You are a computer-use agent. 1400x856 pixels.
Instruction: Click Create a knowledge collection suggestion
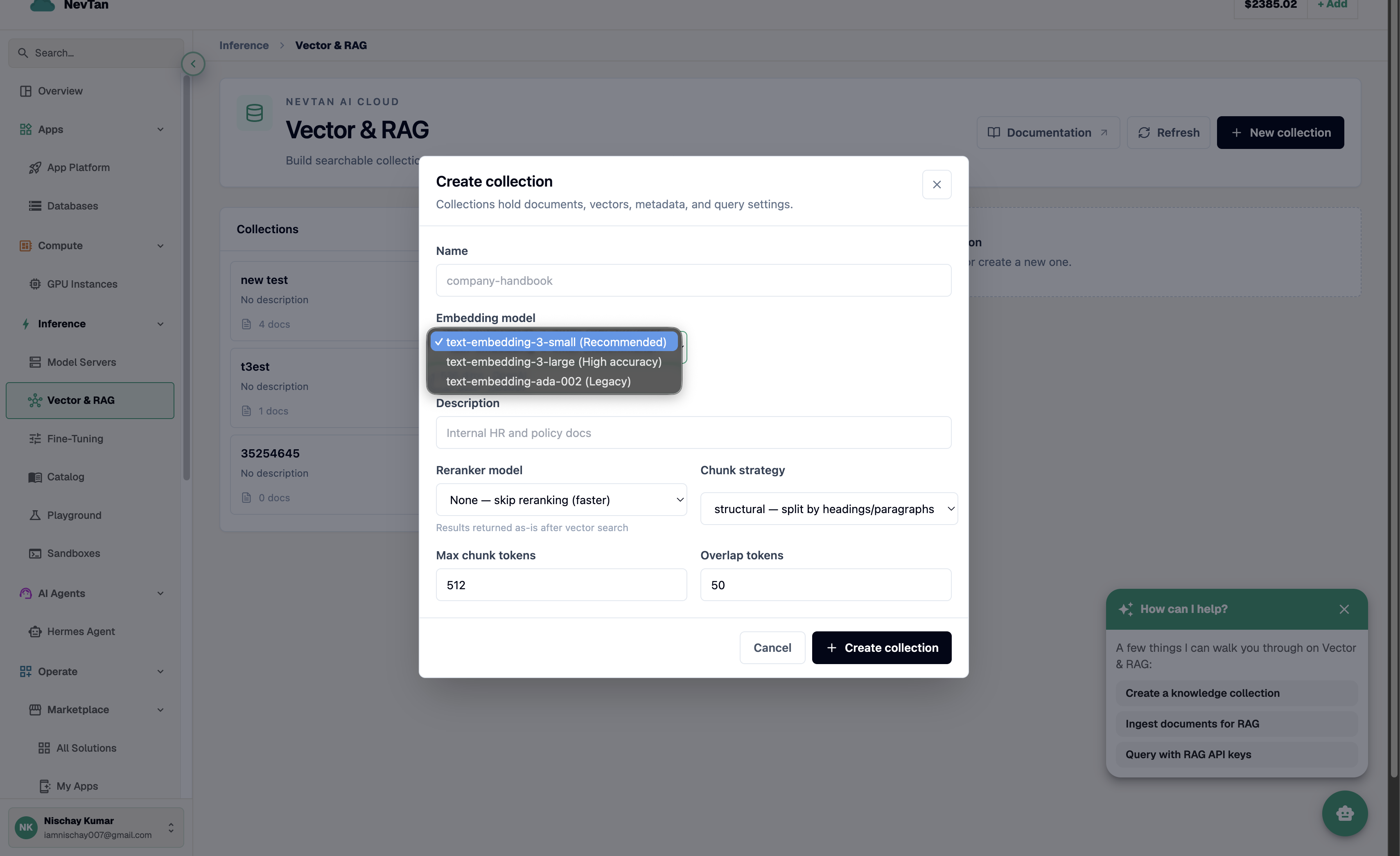coord(1236,693)
